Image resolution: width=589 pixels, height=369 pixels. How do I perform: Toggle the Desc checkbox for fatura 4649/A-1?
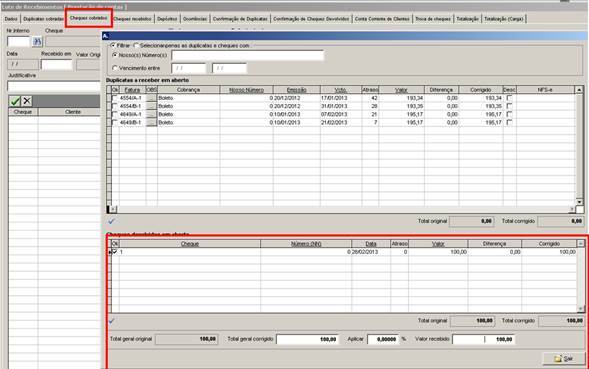[x=509, y=114]
